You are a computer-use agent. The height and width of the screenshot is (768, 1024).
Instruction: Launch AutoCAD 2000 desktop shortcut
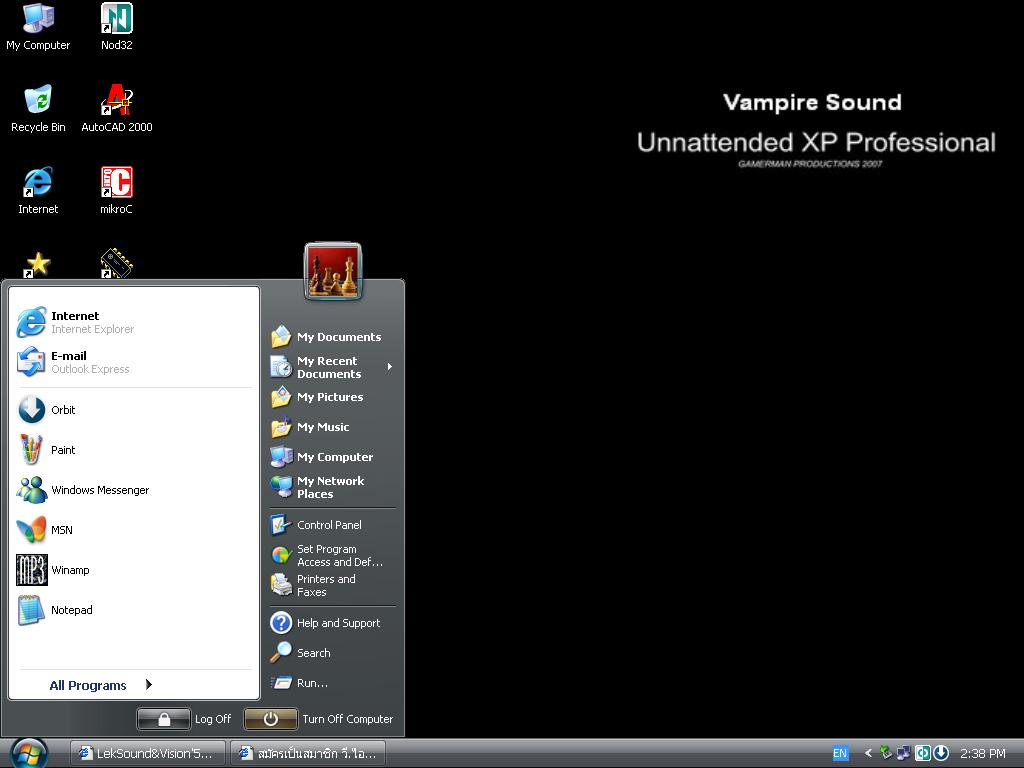pyautogui.click(x=116, y=108)
